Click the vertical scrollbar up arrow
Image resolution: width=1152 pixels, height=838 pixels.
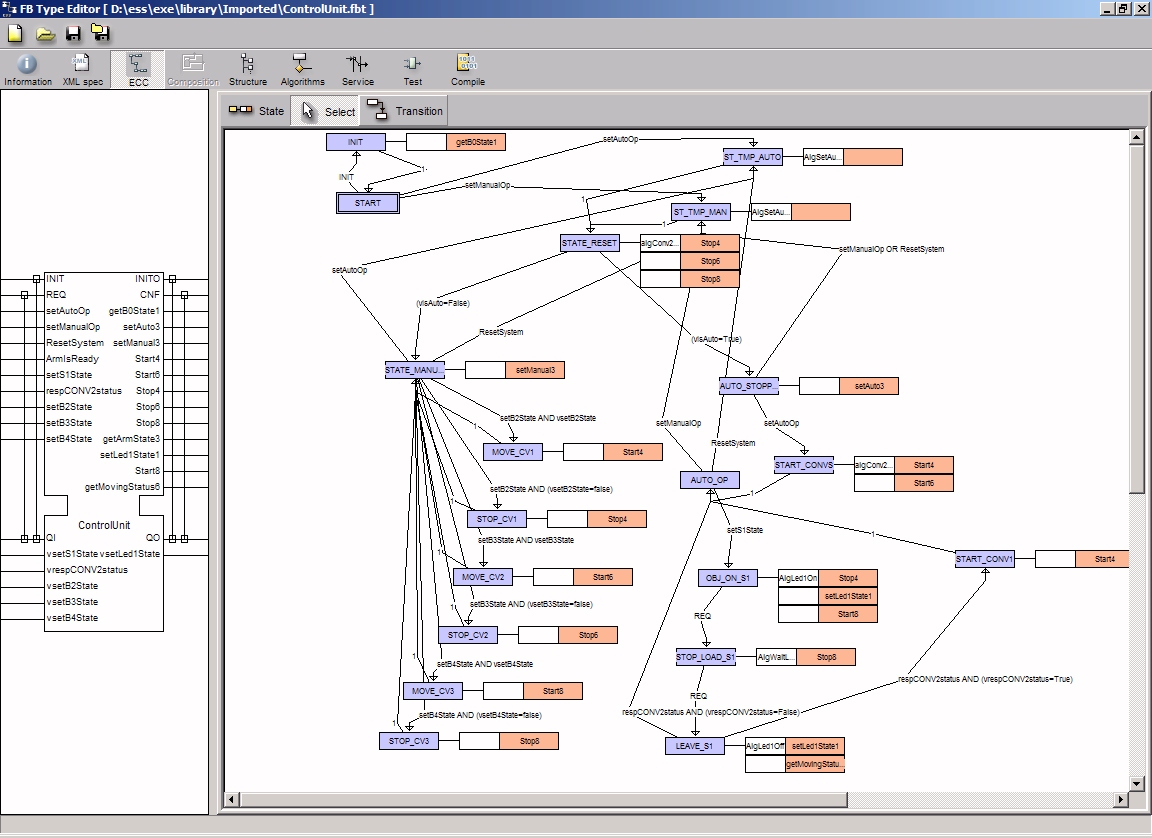(x=1136, y=137)
